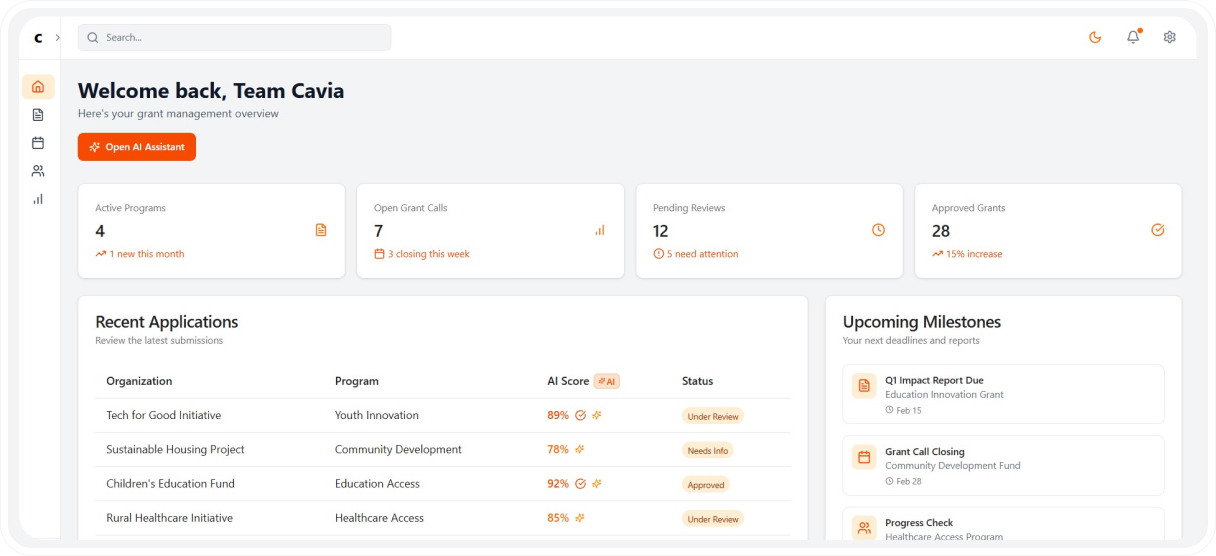Image resolution: width=1216 pixels, height=556 pixels.
Task: Click 78% AI score value
Action: [558, 450]
